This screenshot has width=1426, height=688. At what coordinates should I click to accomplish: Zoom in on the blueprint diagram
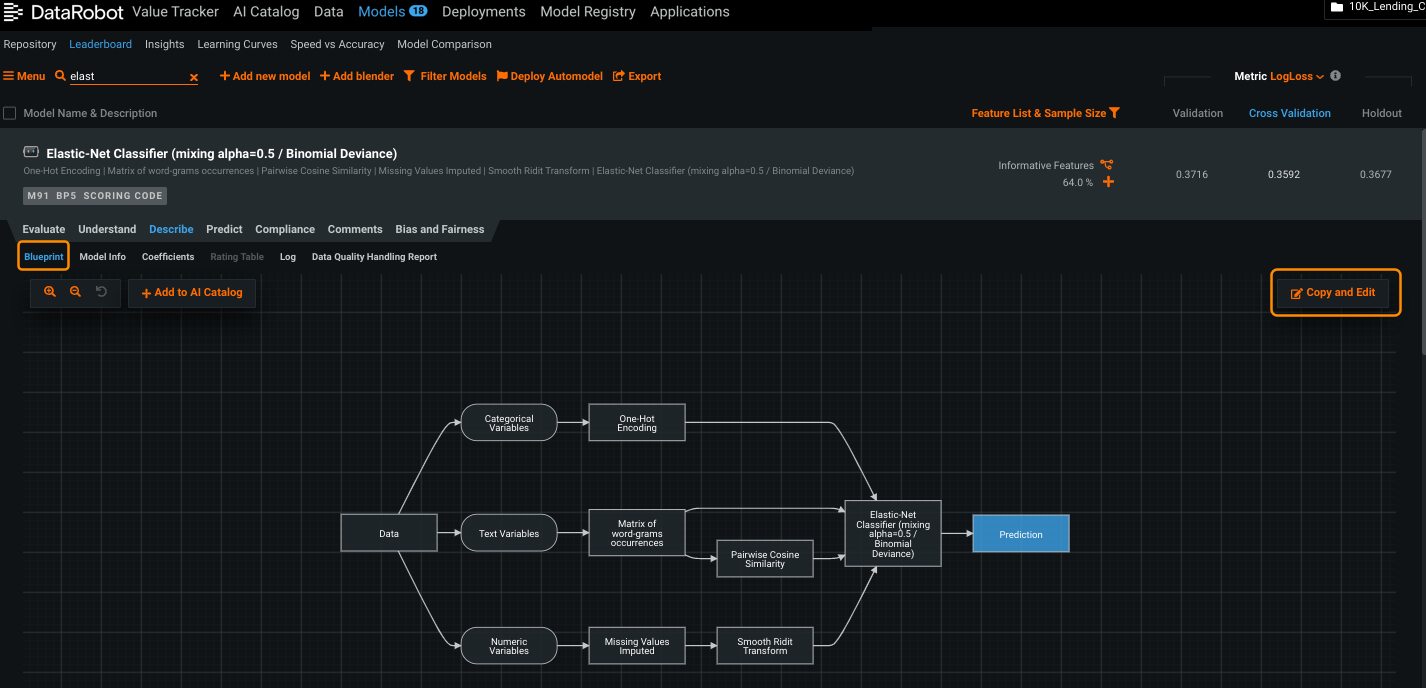pyautogui.click(x=50, y=292)
